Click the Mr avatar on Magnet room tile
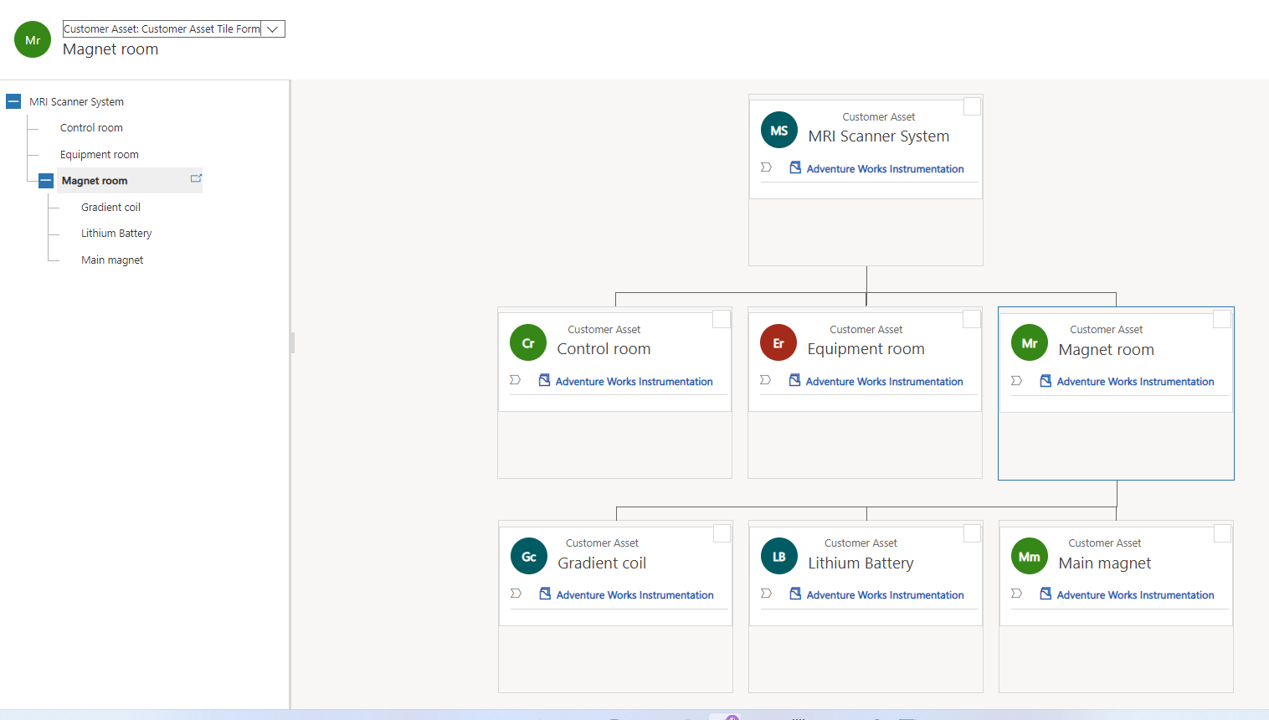 1029,343
